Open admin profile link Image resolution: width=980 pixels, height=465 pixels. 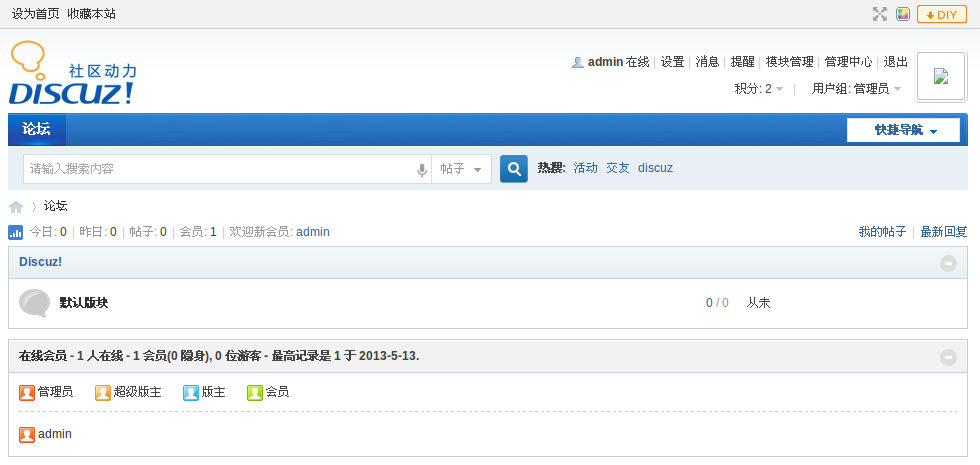pos(606,62)
